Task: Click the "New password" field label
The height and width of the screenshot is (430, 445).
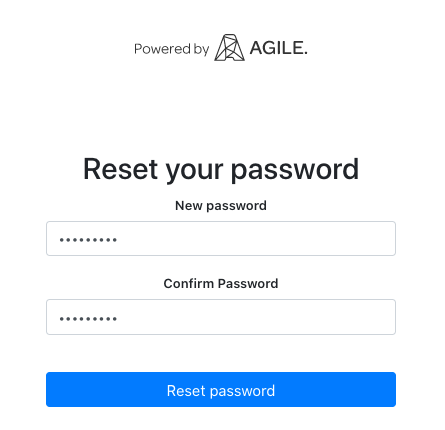Action: 221,206
